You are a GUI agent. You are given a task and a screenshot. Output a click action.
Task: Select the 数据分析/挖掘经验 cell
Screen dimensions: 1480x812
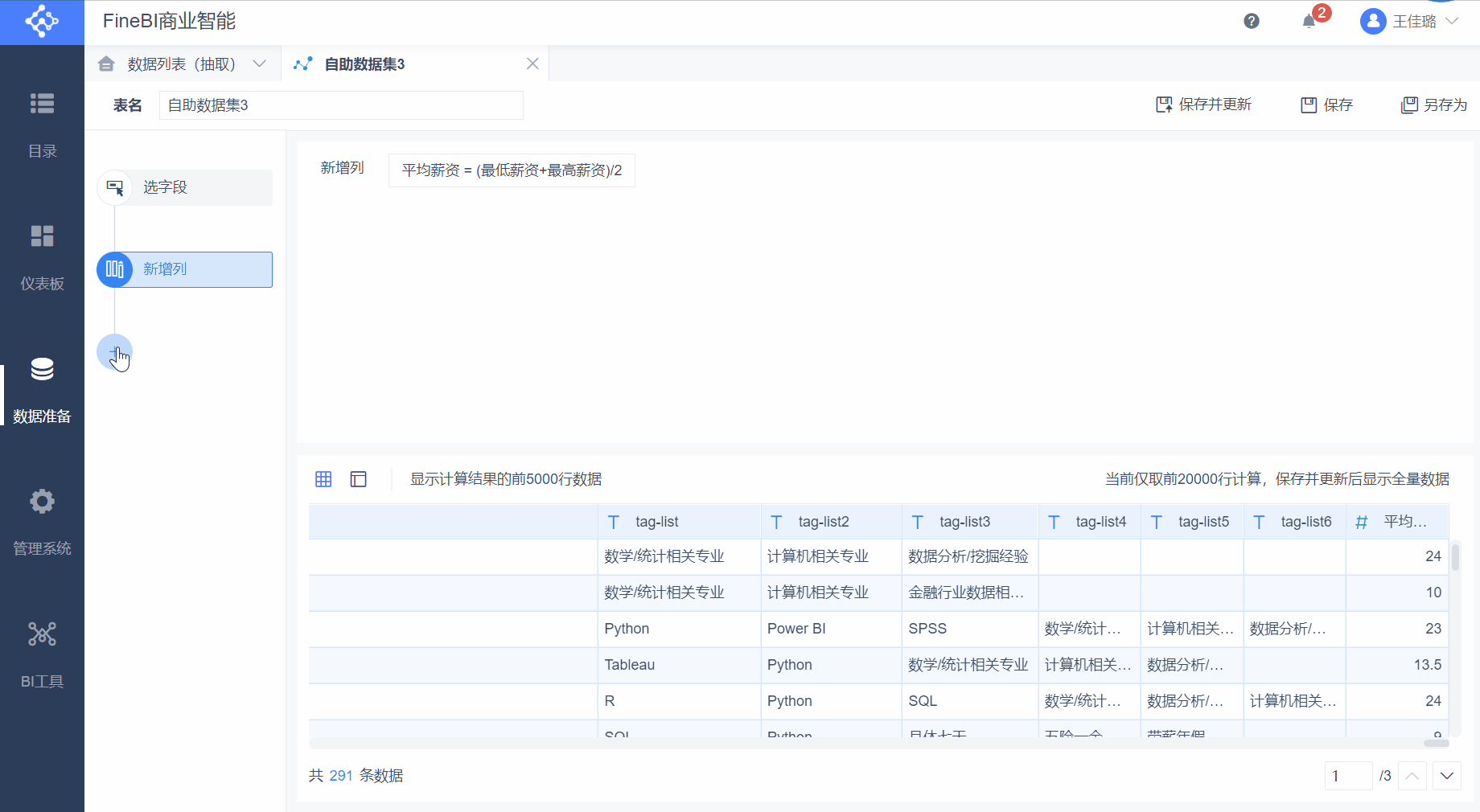pos(970,556)
